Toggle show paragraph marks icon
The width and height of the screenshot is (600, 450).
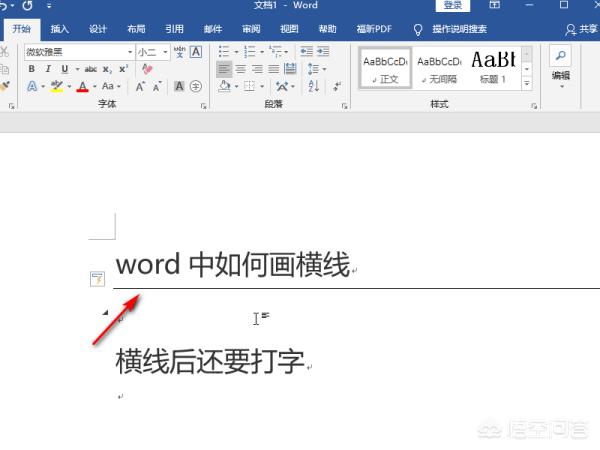pos(337,86)
